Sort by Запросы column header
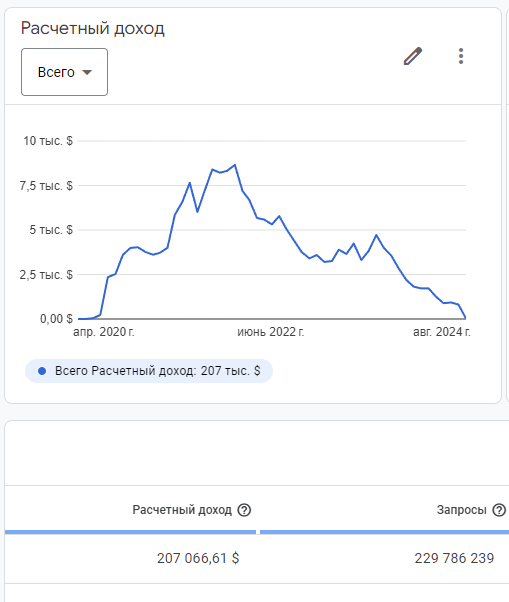The width and height of the screenshot is (509, 602). (461, 510)
